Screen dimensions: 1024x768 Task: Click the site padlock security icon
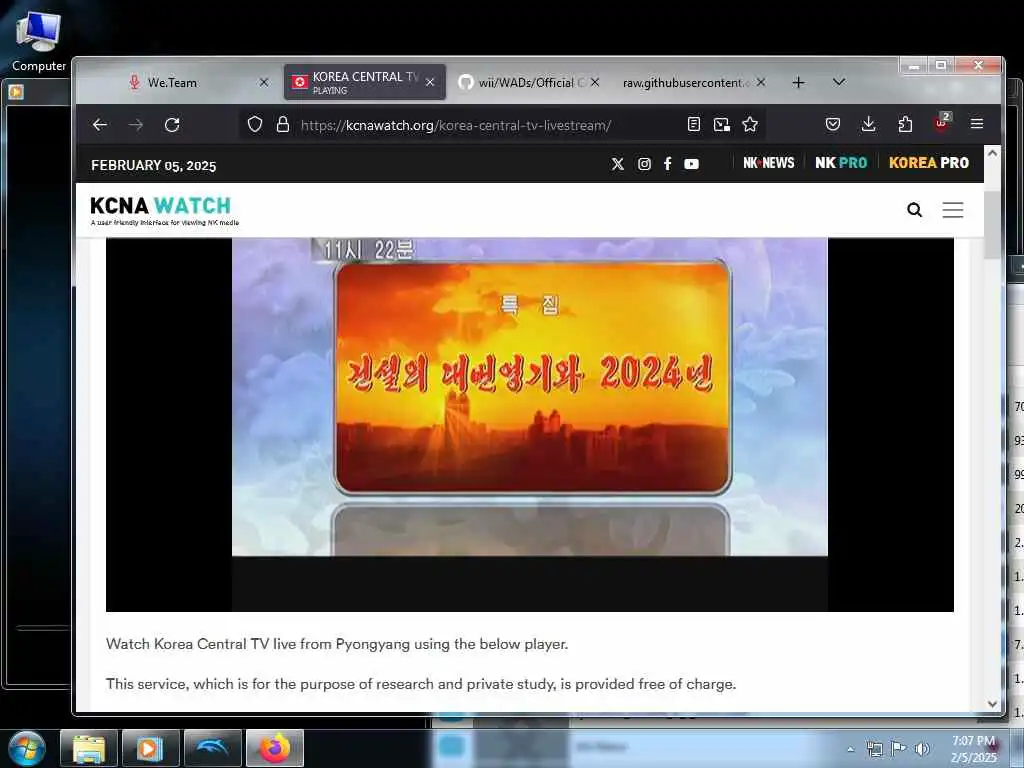pos(283,124)
